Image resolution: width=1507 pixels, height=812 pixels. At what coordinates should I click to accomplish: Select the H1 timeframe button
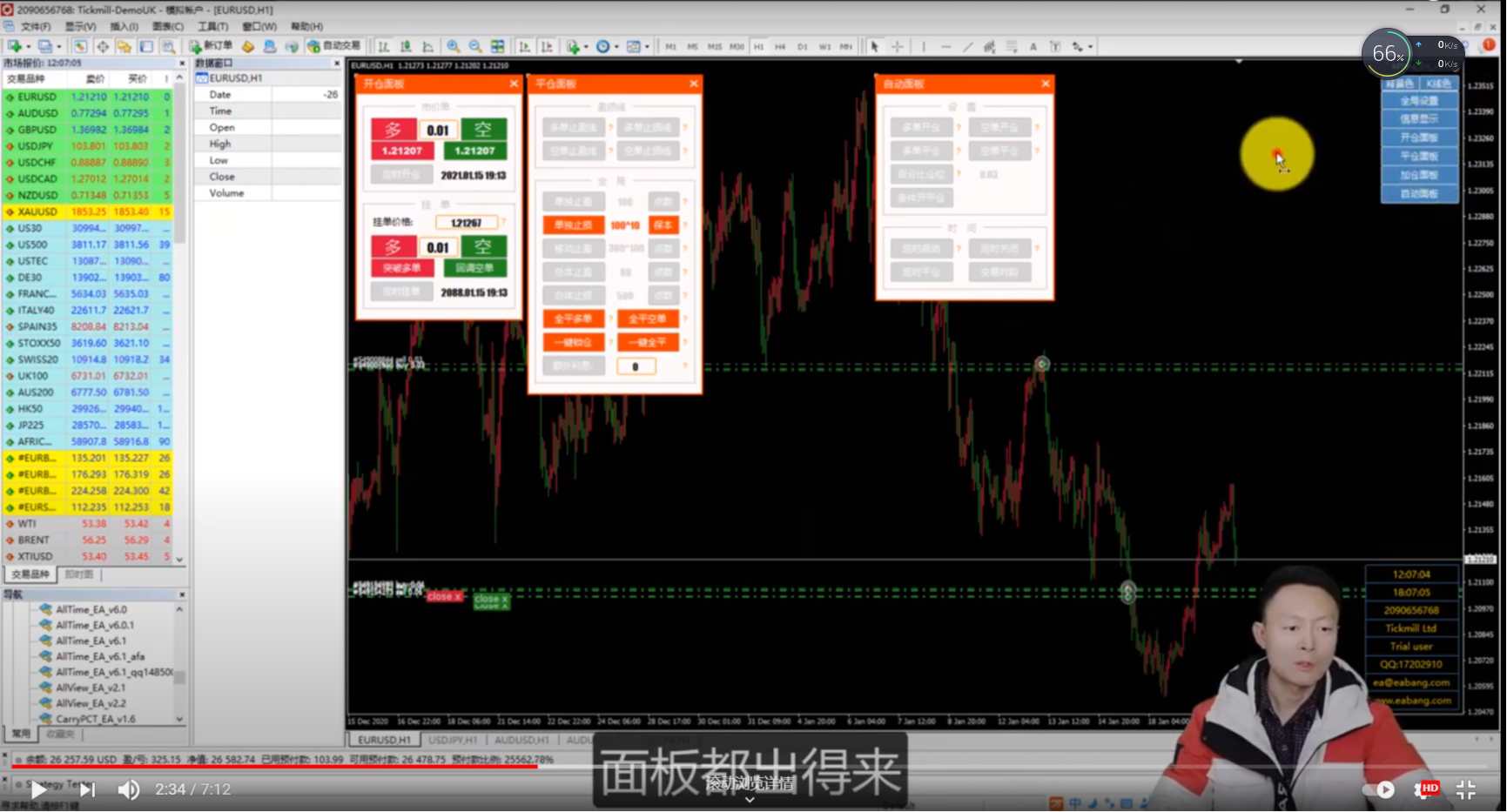tap(758, 46)
